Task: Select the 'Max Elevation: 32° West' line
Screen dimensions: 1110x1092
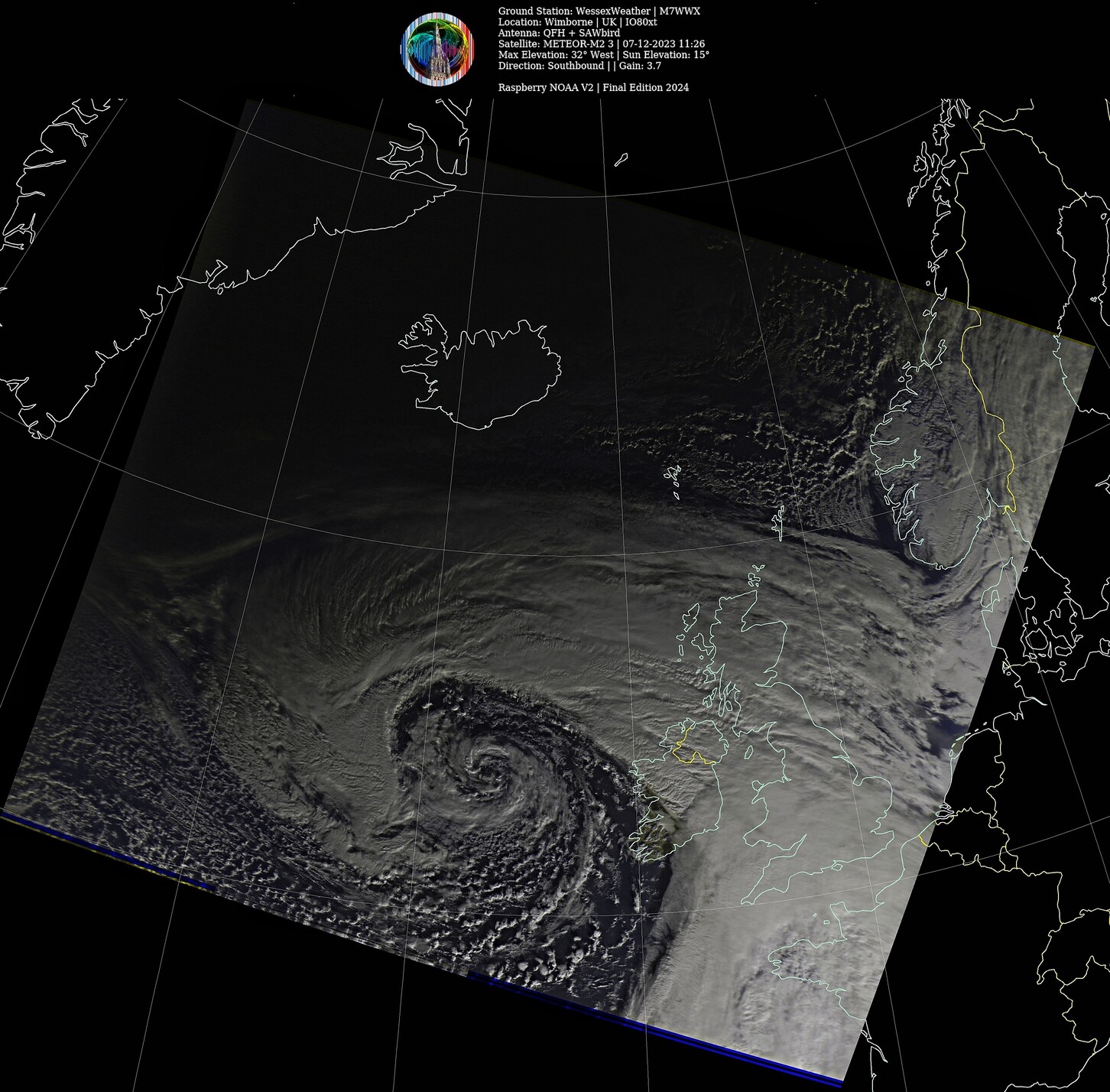Action: pyautogui.click(x=603, y=54)
